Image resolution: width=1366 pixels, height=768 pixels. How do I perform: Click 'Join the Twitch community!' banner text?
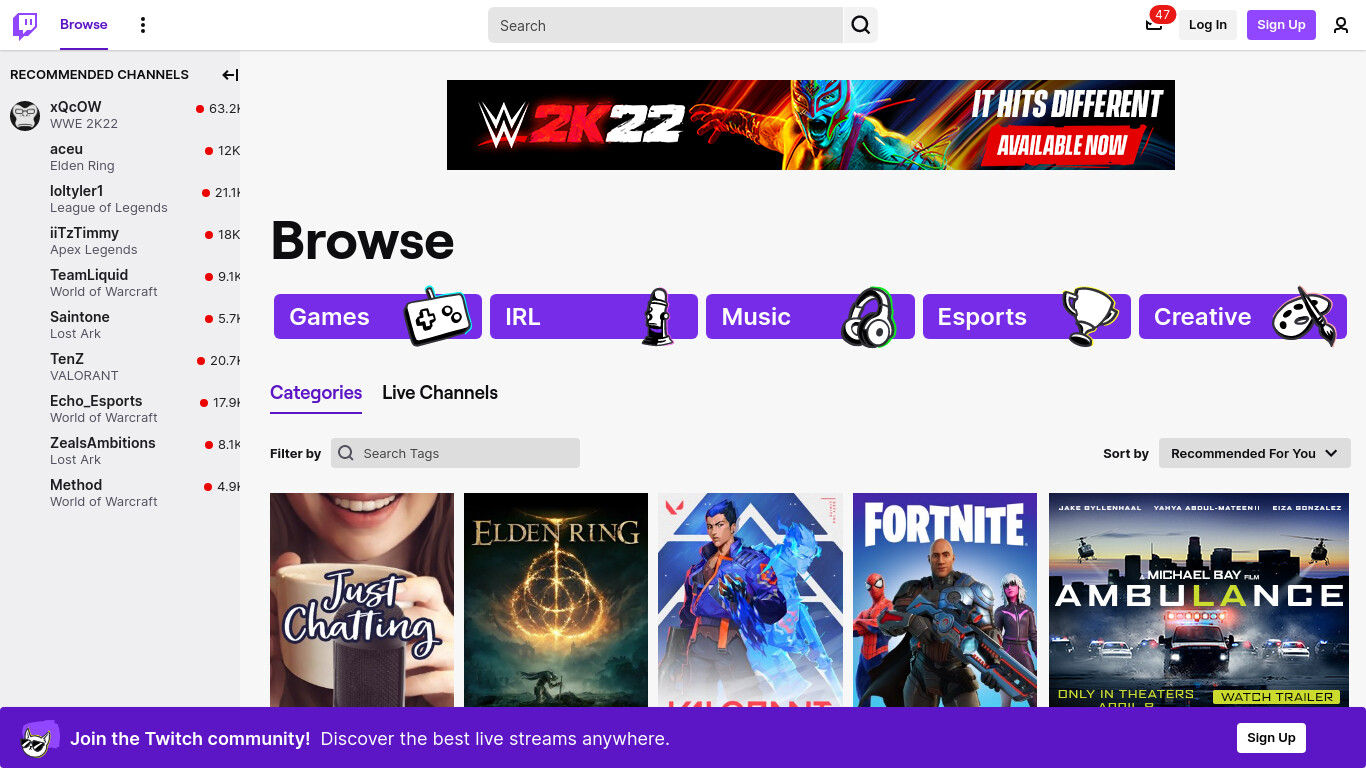[190, 739]
